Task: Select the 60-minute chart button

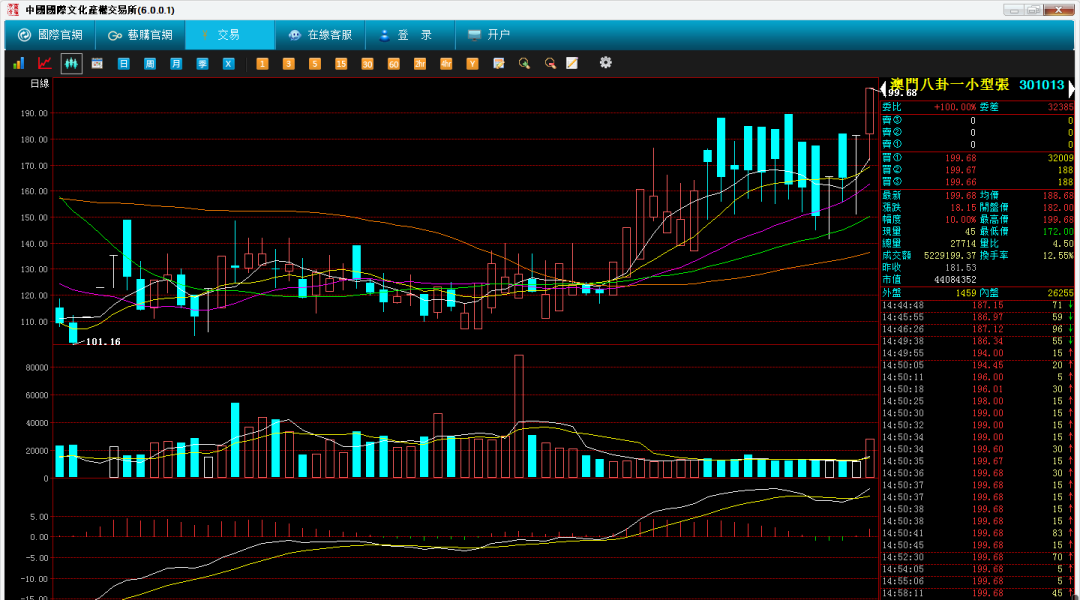Action: tap(393, 63)
